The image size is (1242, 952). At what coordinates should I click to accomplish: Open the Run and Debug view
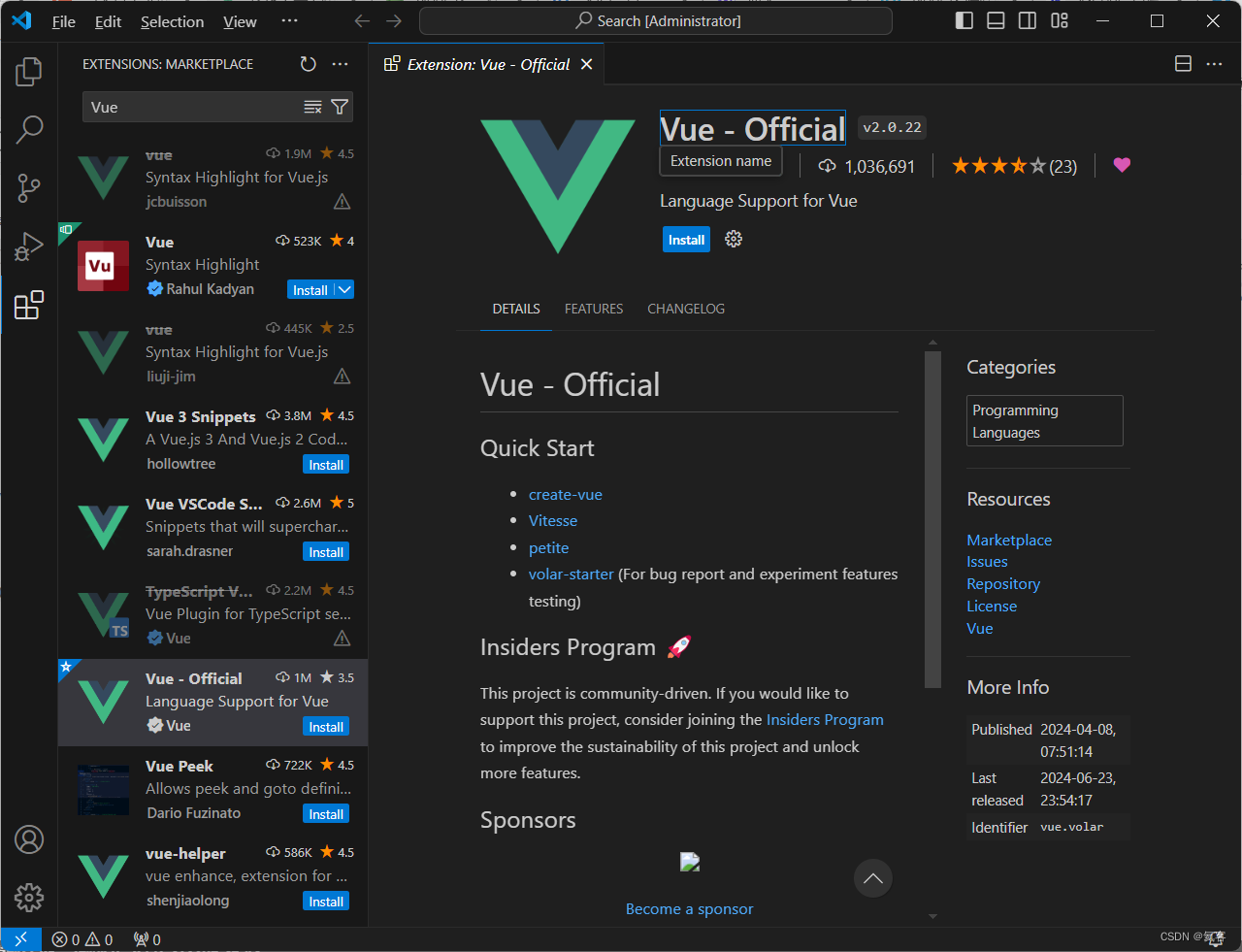tap(29, 246)
